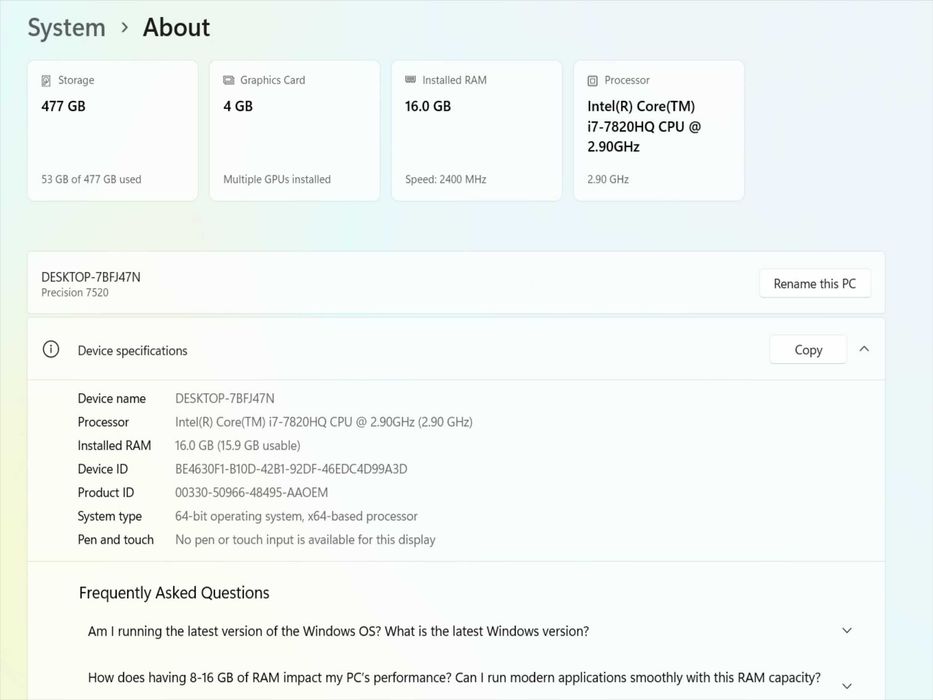The width and height of the screenshot is (933, 700).
Task: Open the Processor i7-7820HQ card
Action: click(x=659, y=130)
